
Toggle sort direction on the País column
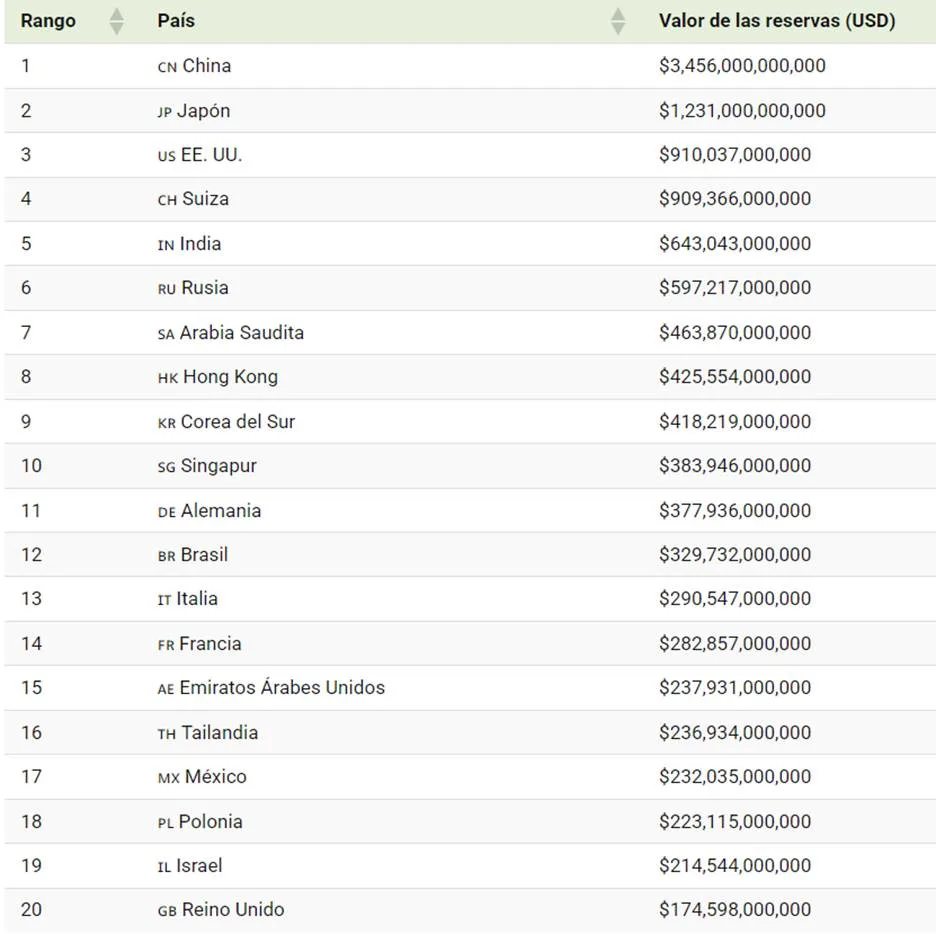pos(617,19)
